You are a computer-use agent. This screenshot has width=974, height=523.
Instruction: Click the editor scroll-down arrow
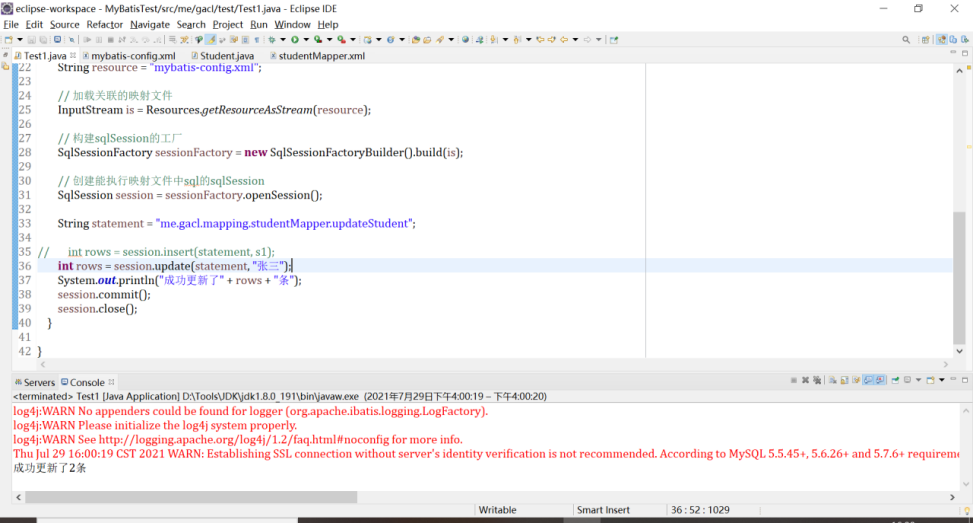959,351
